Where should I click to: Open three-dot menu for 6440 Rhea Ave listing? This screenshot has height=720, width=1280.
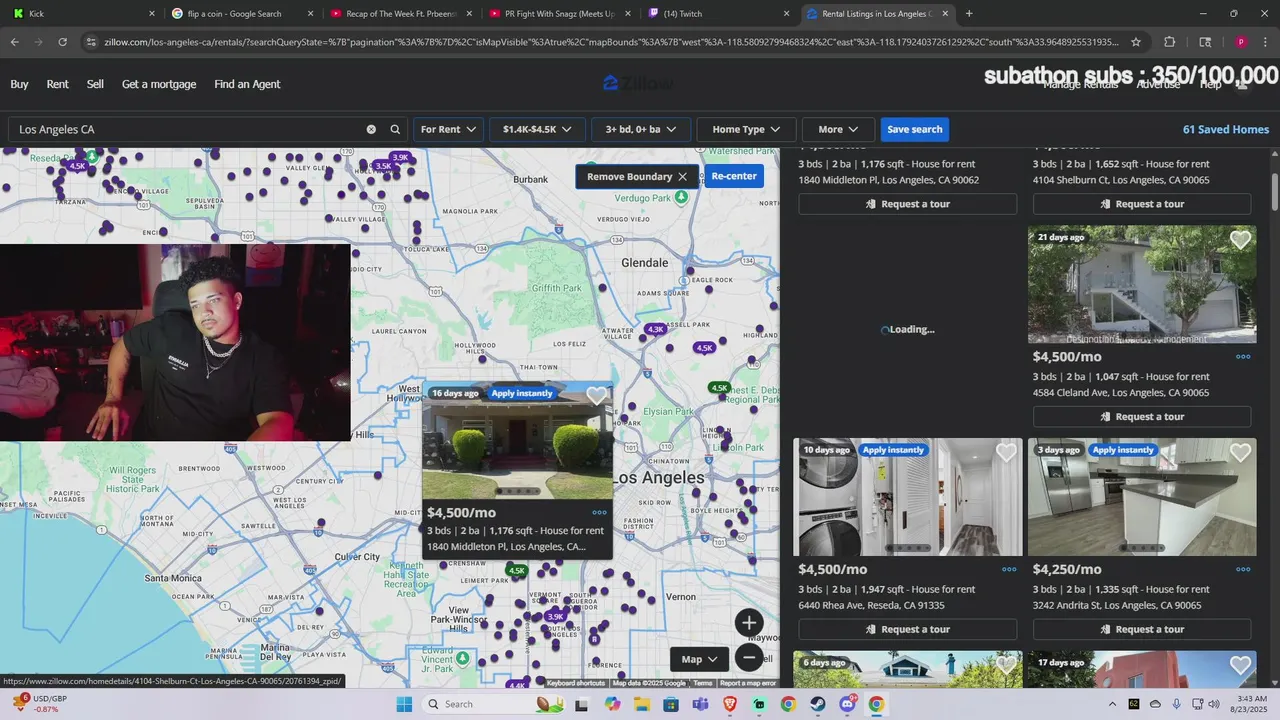pos(1009,569)
